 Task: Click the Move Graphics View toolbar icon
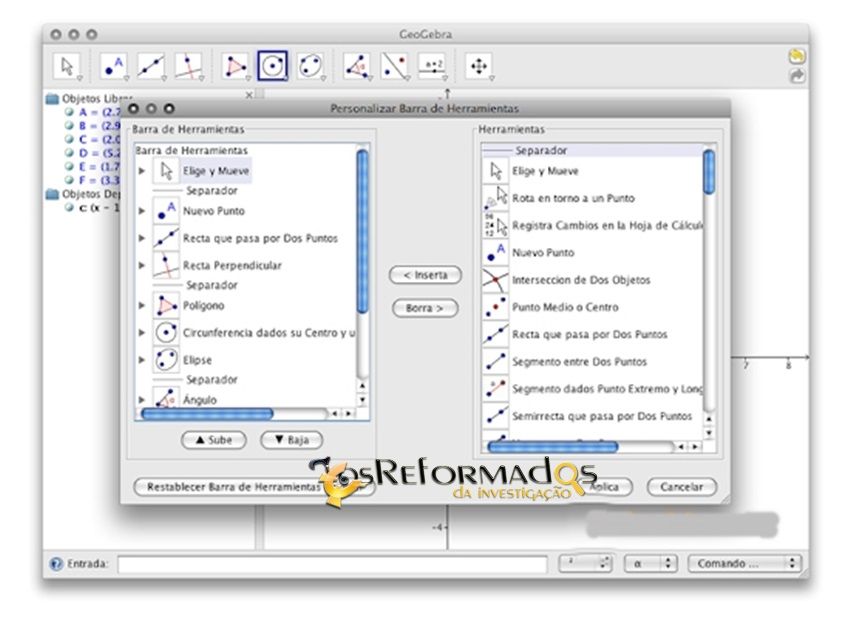(x=478, y=66)
